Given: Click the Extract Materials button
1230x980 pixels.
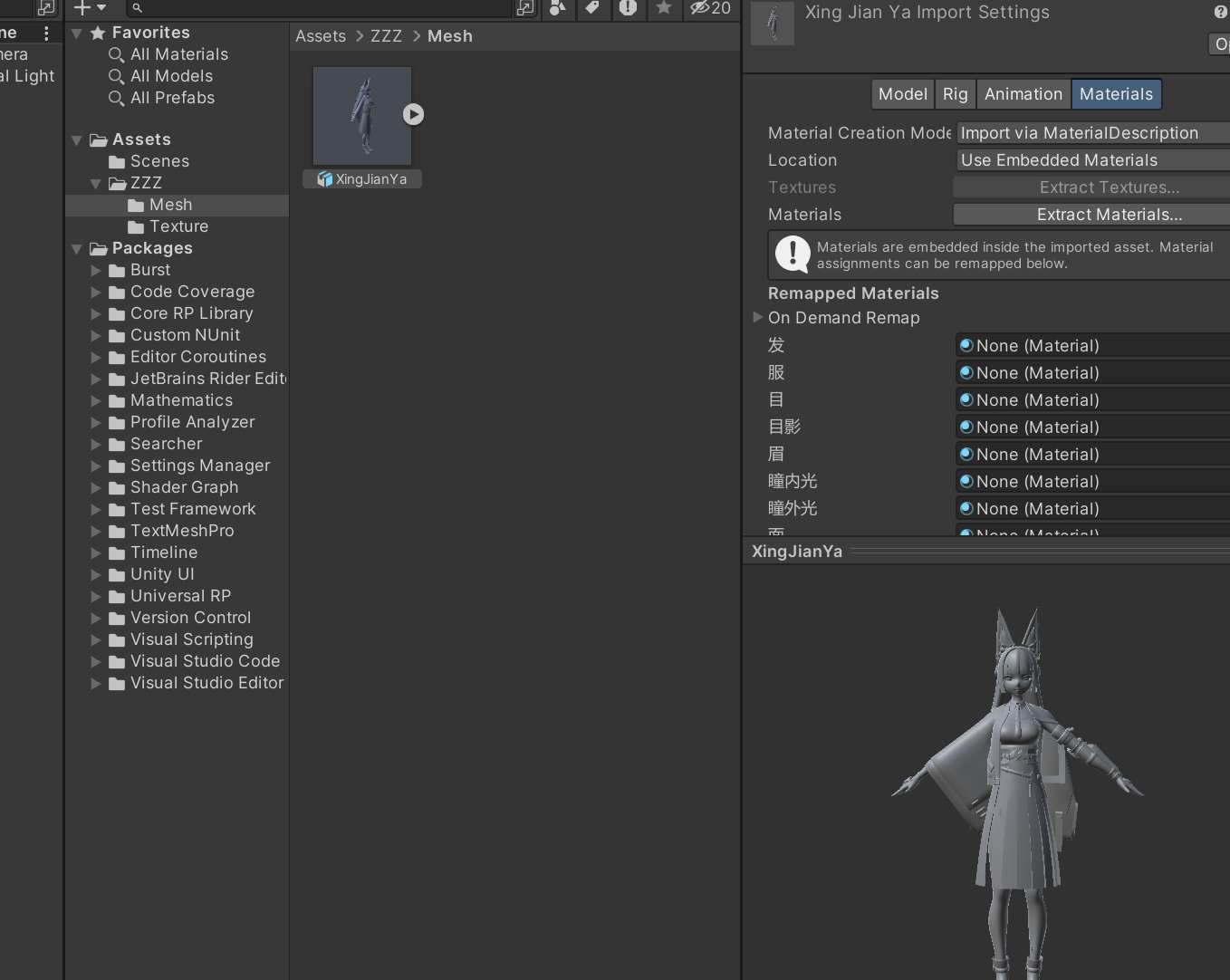Looking at the screenshot, I should 1109,215.
